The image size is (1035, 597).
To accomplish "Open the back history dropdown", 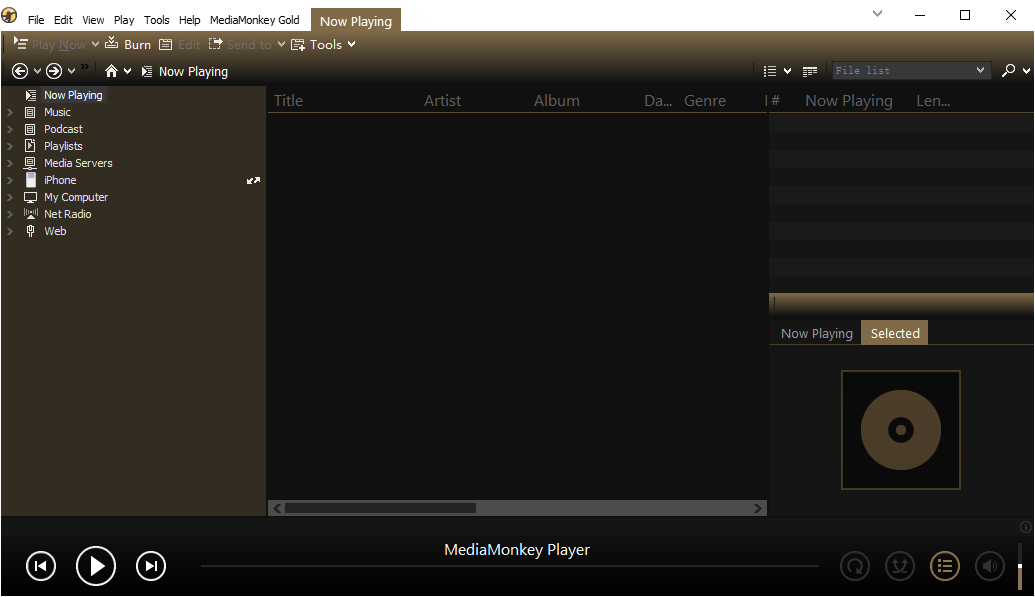I will [37, 71].
